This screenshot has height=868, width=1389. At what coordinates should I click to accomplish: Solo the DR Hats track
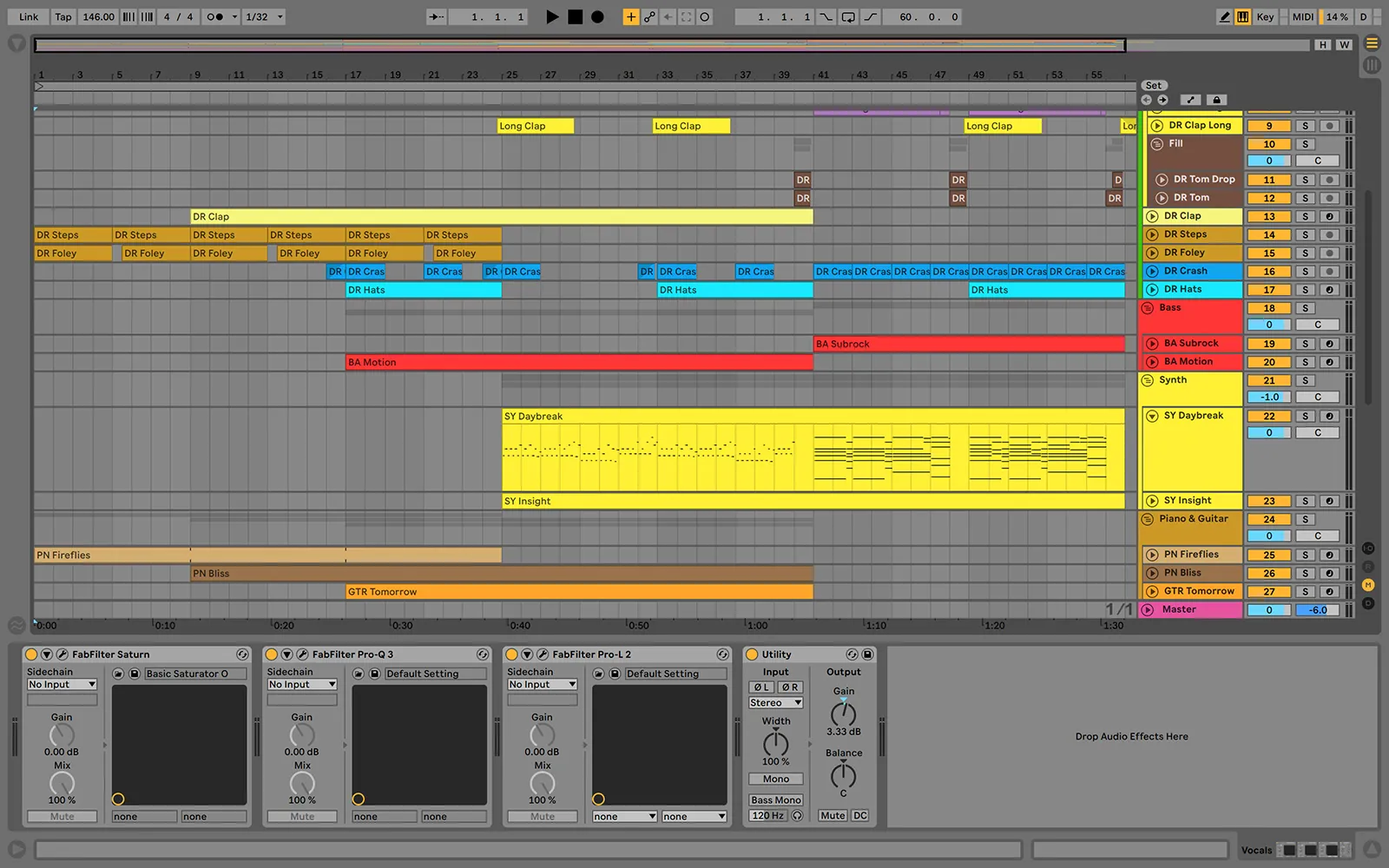tap(1305, 290)
